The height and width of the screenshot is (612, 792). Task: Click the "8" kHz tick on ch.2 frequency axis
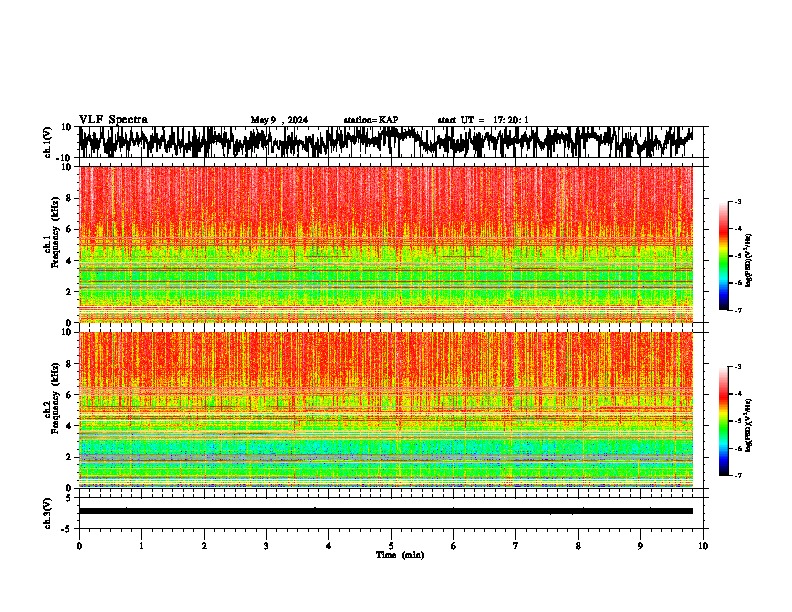(69, 364)
